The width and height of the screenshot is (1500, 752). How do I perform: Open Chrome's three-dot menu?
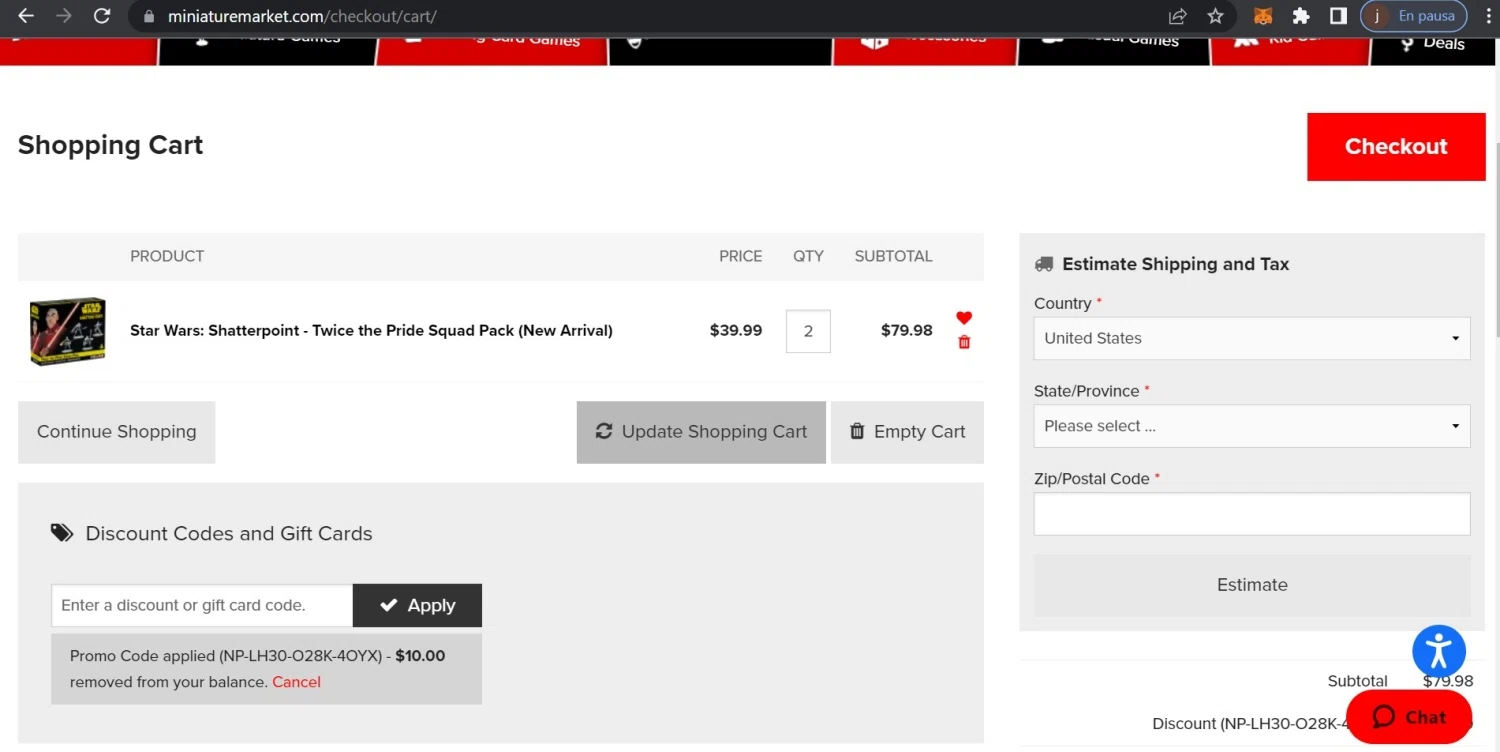pos(1487,16)
